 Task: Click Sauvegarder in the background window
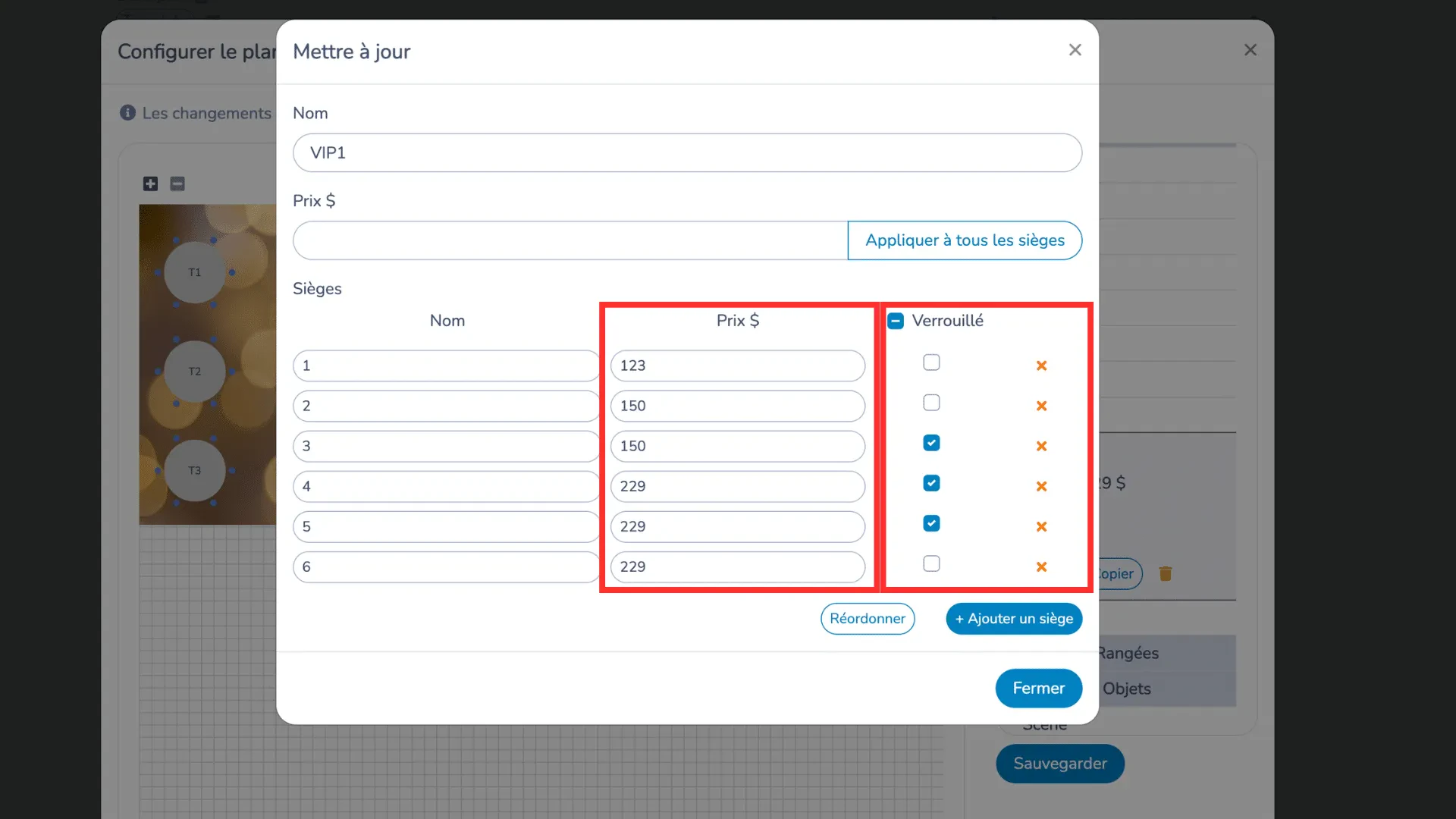[x=1060, y=764]
